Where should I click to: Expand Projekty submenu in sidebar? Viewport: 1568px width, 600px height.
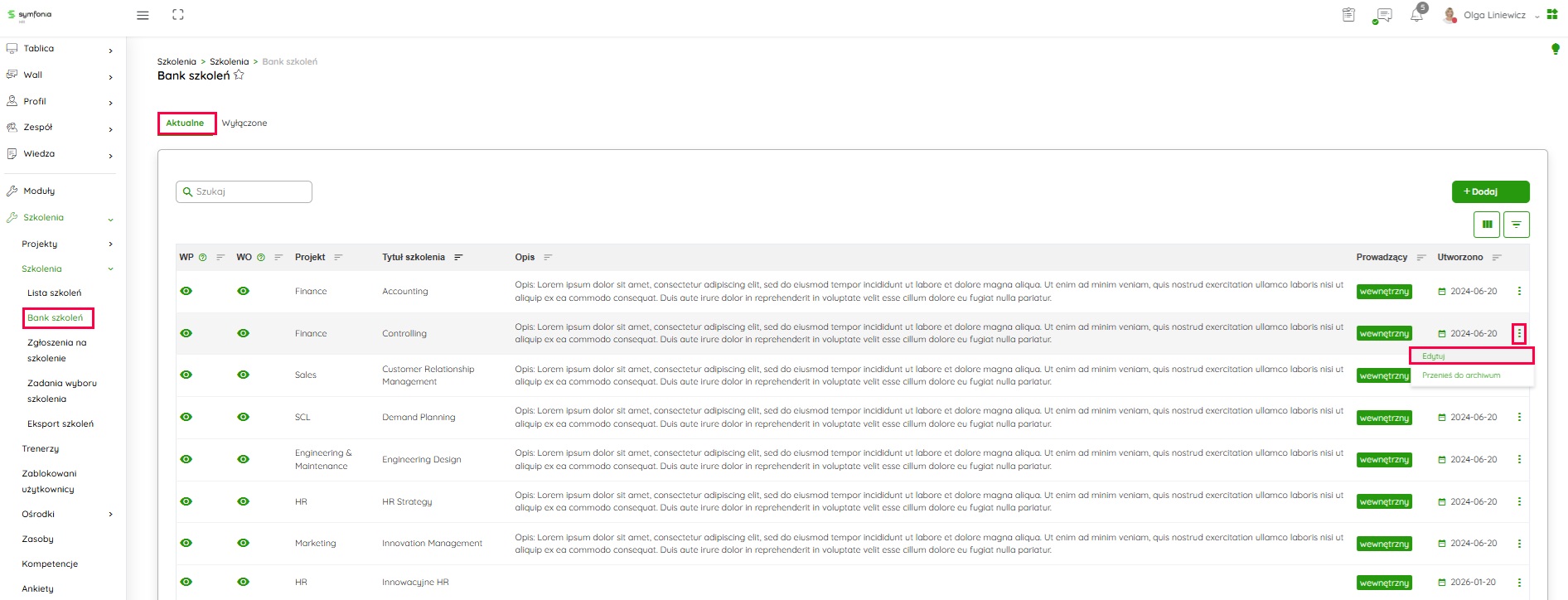pos(66,244)
